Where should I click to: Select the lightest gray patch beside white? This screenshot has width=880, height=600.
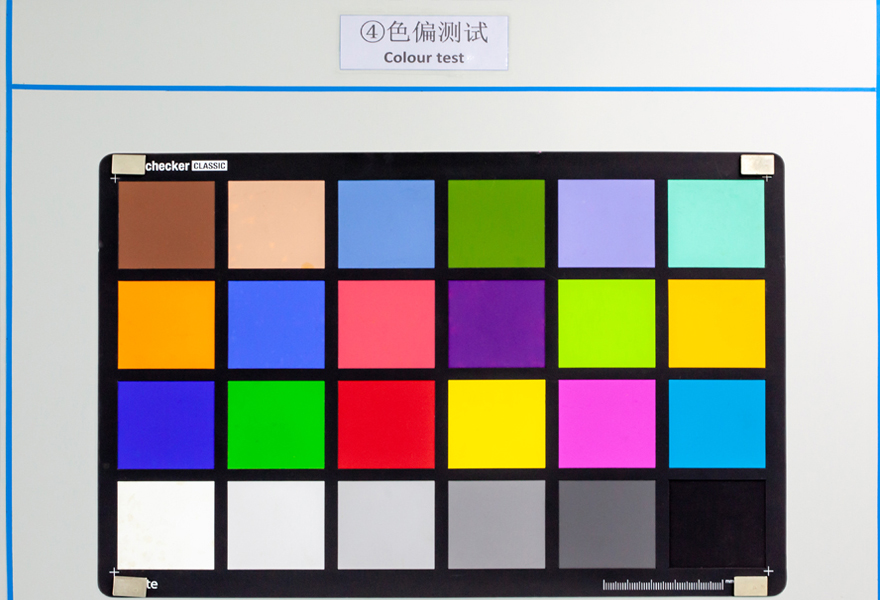click(276, 525)
